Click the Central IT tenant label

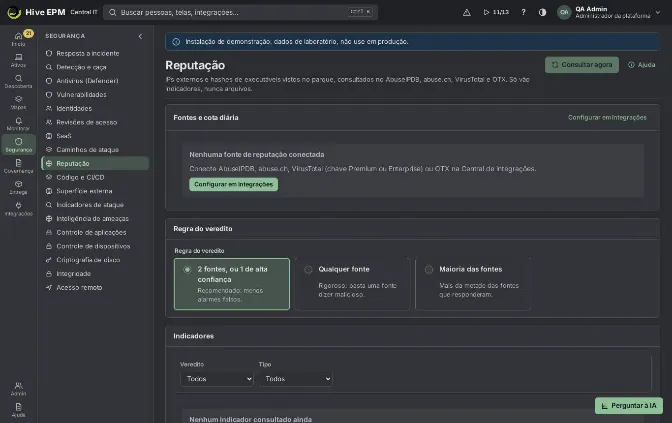(84, 12)
